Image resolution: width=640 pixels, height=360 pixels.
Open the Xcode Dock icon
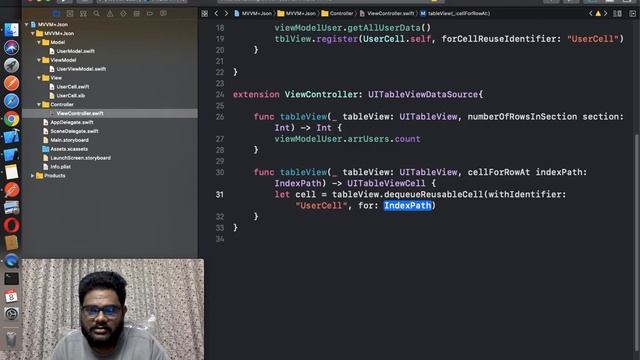(x=11, y=136)
